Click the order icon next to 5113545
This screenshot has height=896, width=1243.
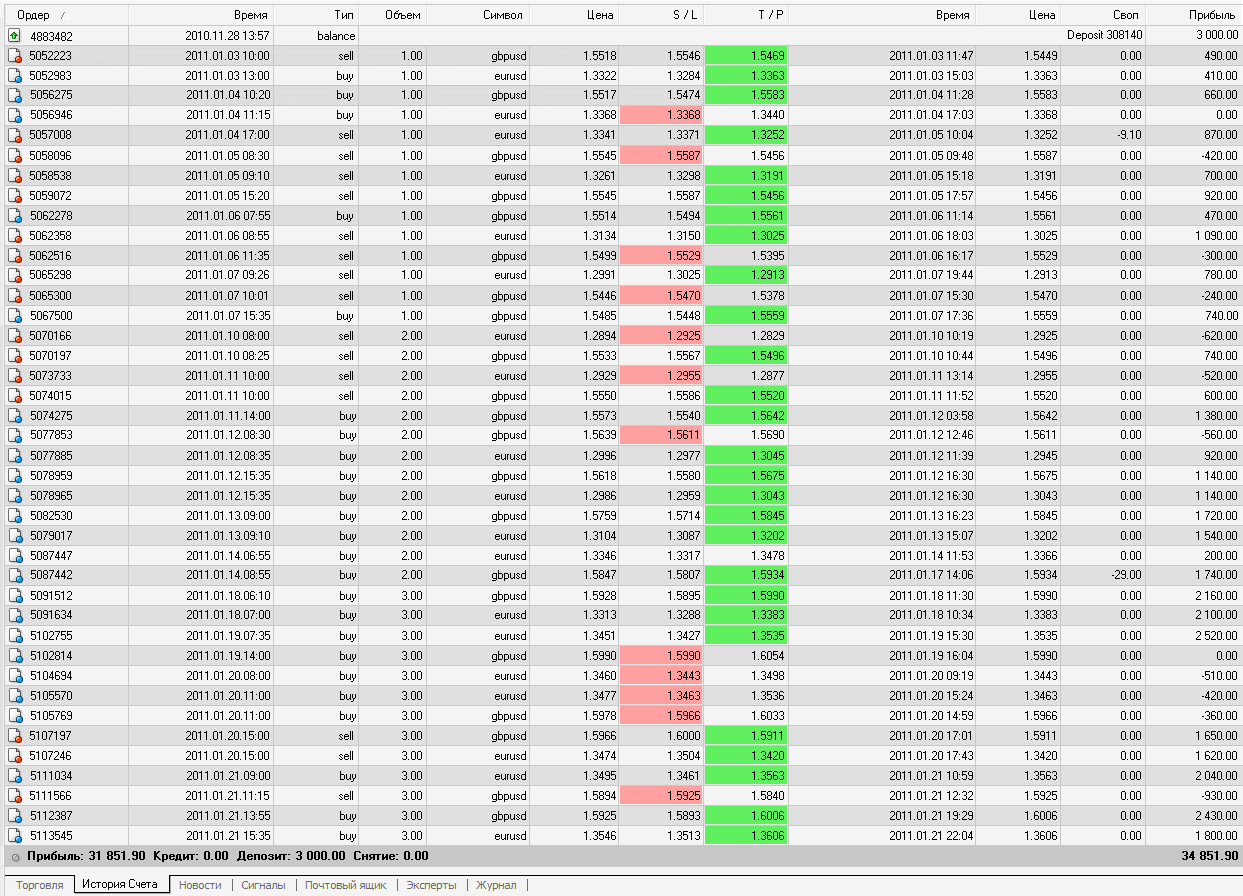14,835
